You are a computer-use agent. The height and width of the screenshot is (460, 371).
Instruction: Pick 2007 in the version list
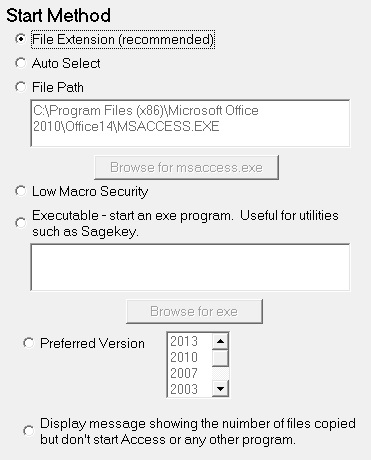tap(184, 373)
